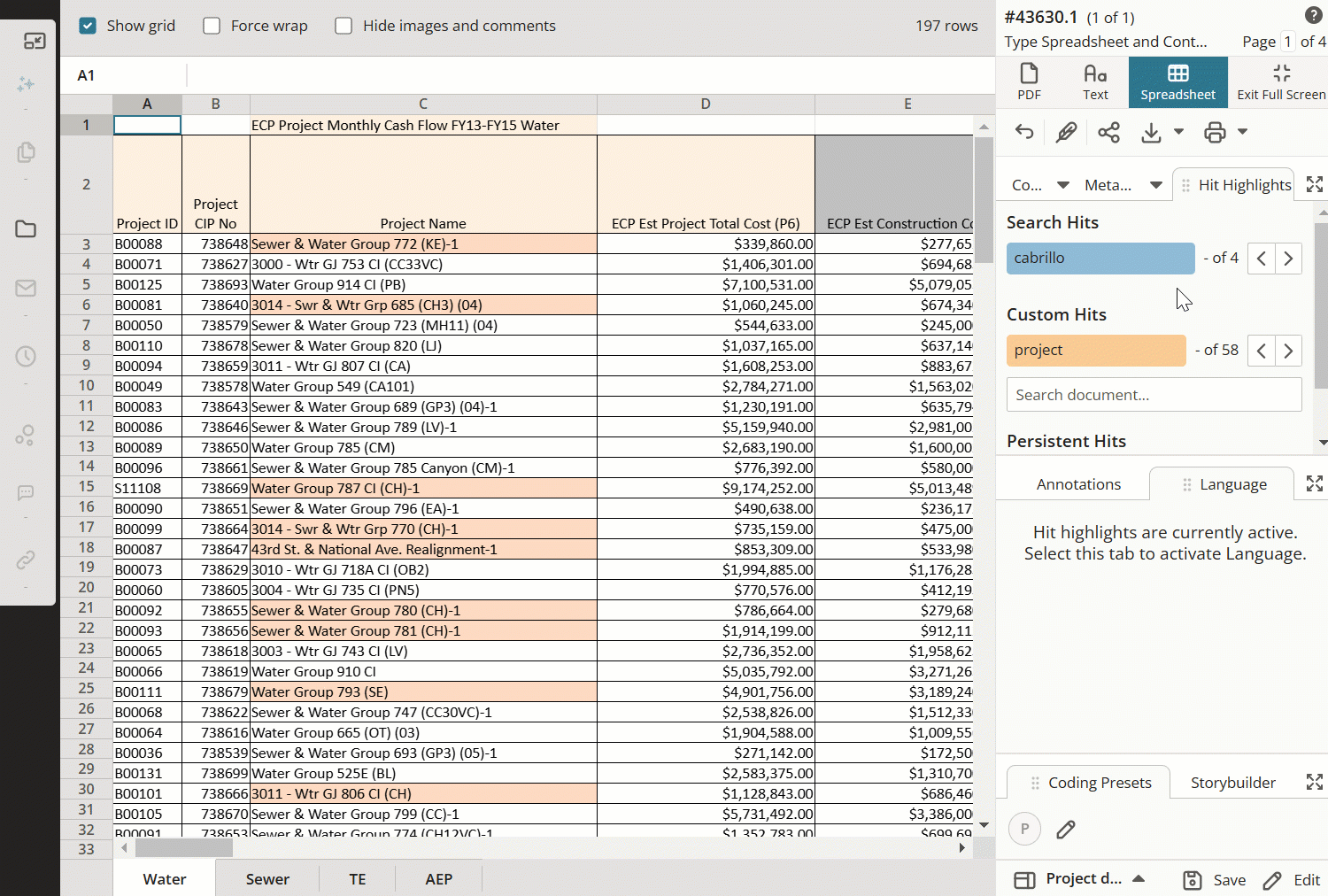Click the print icon
1328x896 pixels.
point(1215,133)
